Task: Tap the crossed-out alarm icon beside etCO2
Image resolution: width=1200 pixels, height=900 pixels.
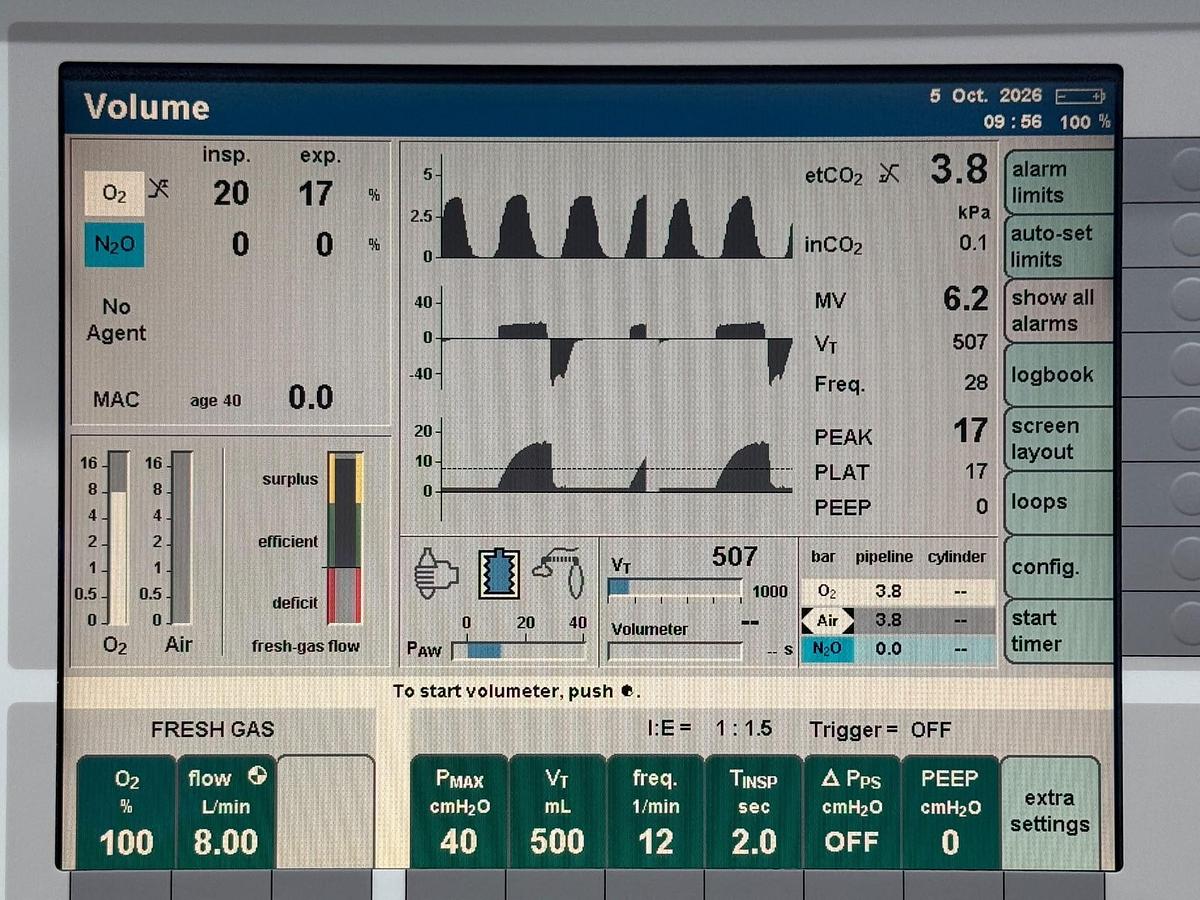Action: [x=889, y=173]
